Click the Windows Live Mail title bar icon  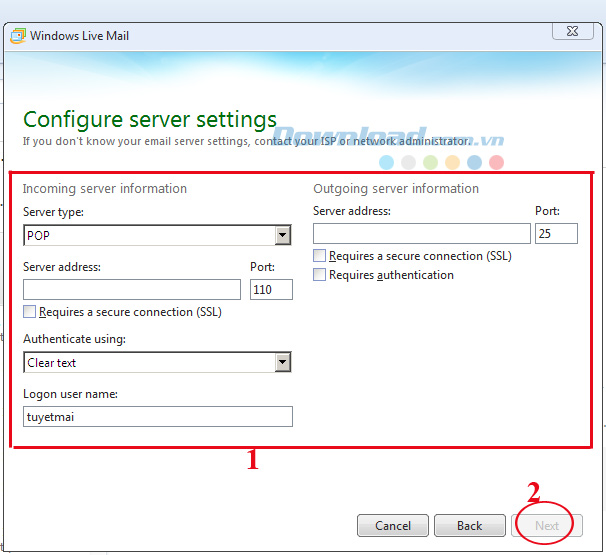click(x=18, y=36)
